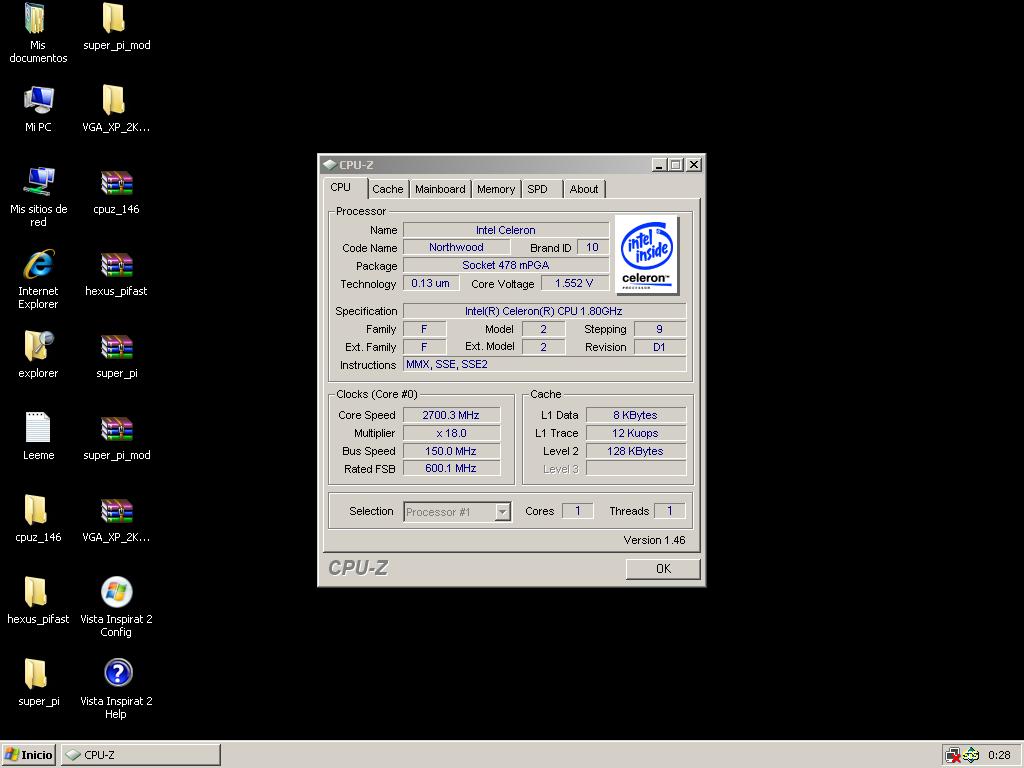Open the explorer search folder icon
Screen dimensions: 1024x768
(38, 355)
